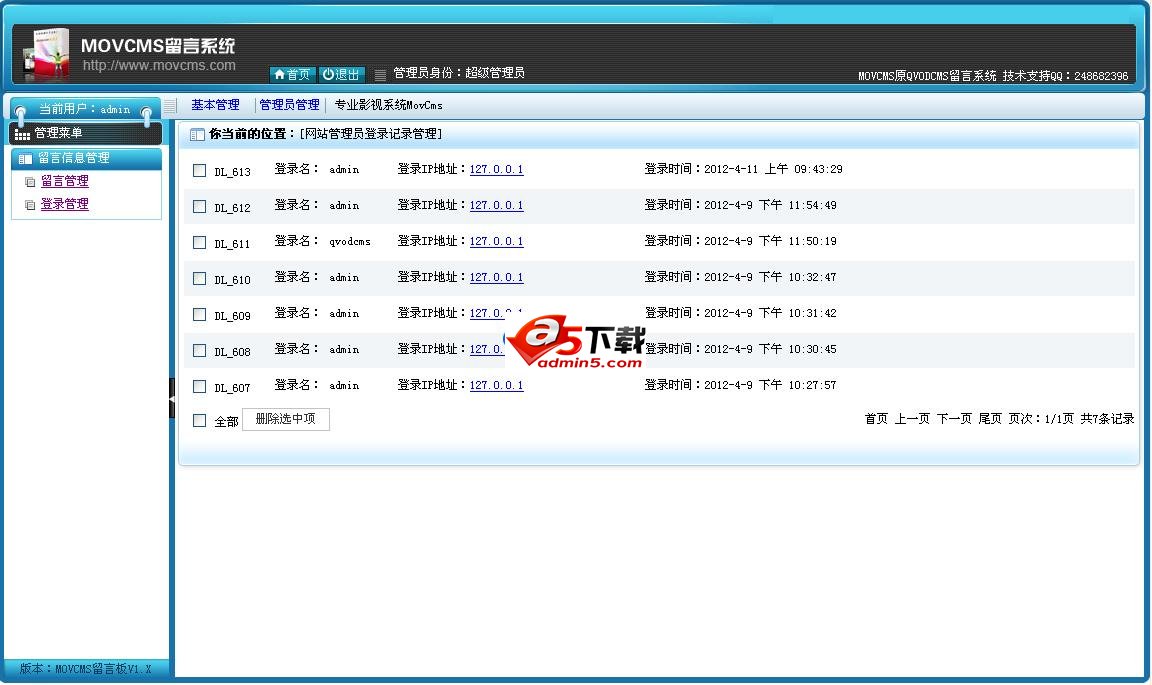1152x685 pixels.
Task: Click the record ID DL_609 text
Action: point(232,316)
